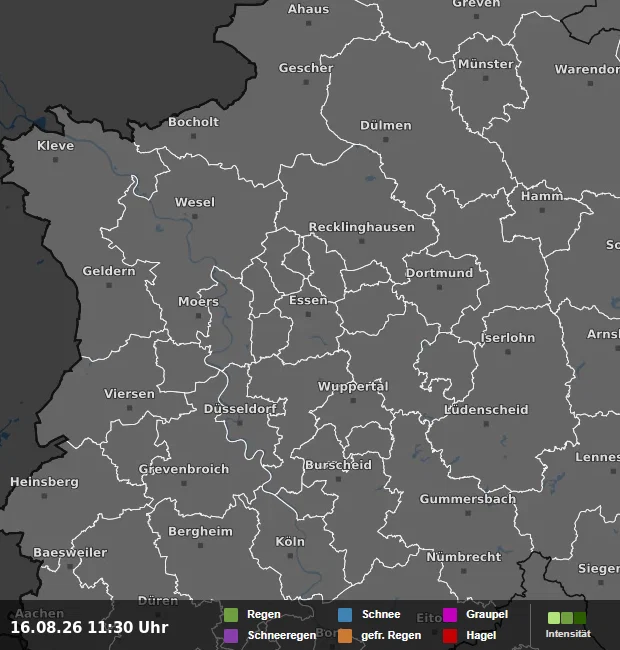Click the Essen city marker dot
Viewport: 620px width, 650px height.
point(308,315)
